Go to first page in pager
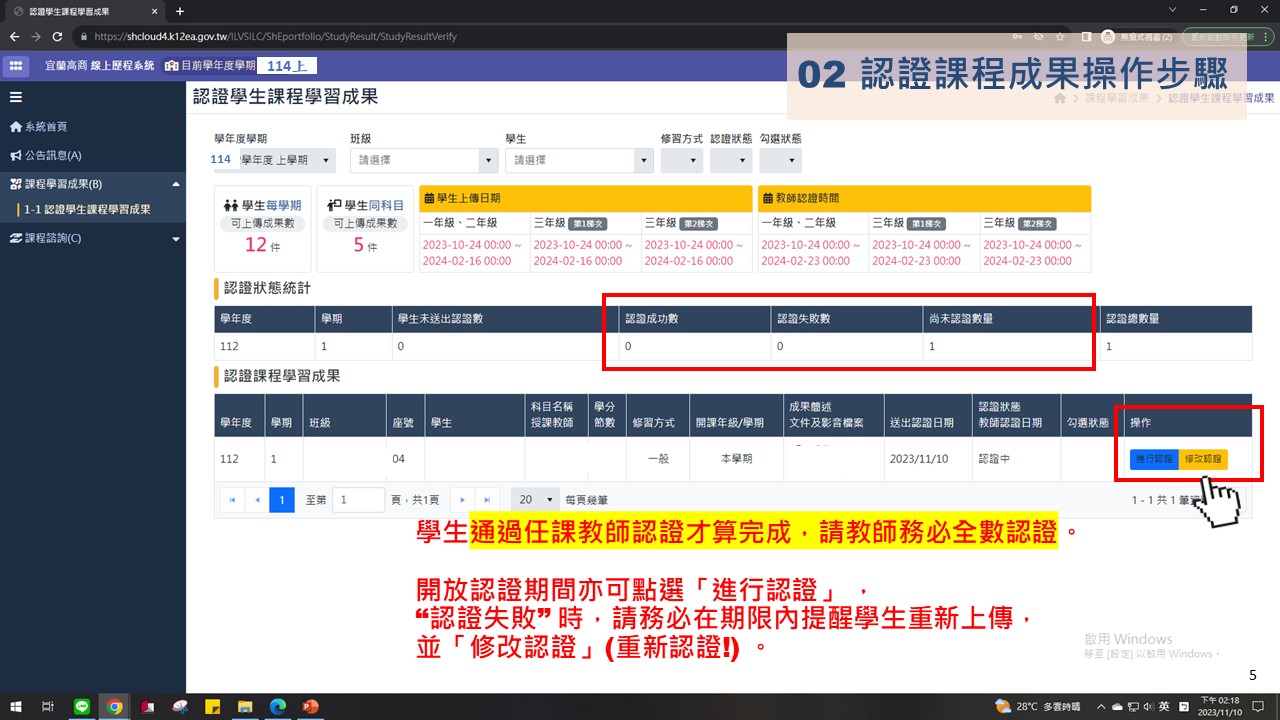The height and width of the screenshot is (720, 1280). (x=231, y=499)
